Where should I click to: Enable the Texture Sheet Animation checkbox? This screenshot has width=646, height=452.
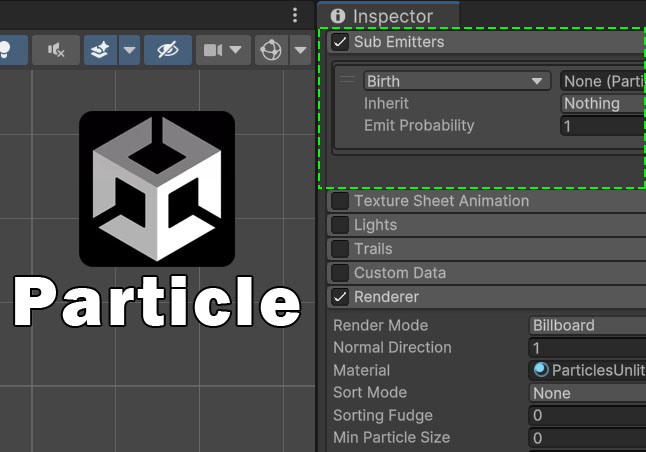click(x=340, y=201)
